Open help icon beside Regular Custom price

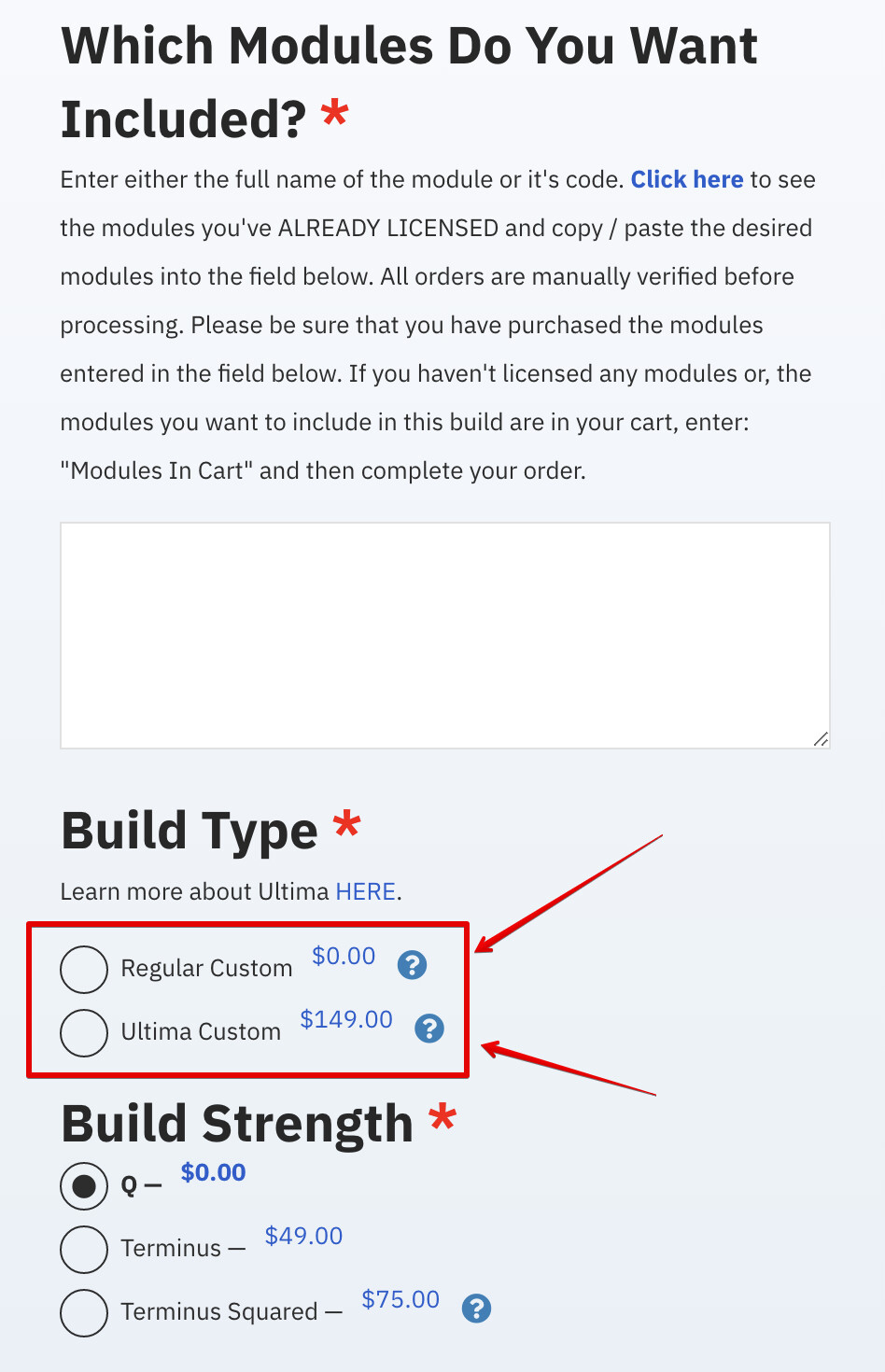412,965
